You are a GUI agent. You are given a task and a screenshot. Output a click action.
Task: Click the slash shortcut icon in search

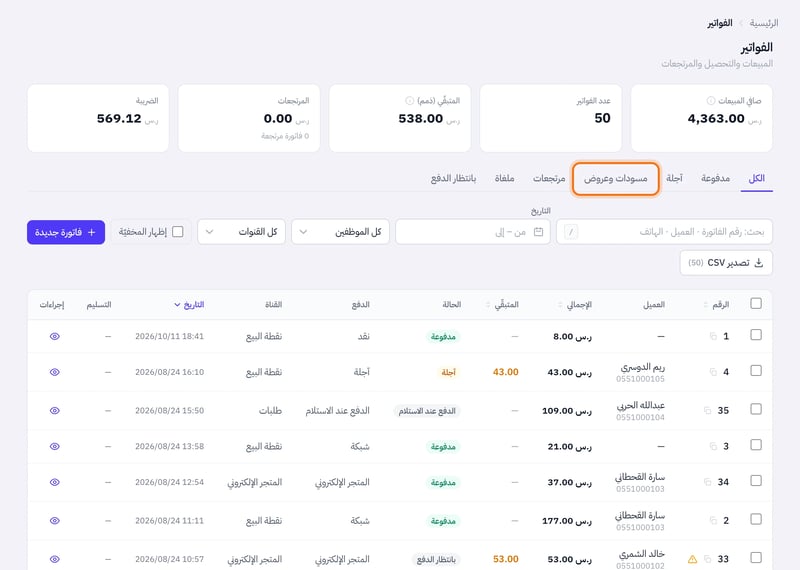tap(571, 232)
